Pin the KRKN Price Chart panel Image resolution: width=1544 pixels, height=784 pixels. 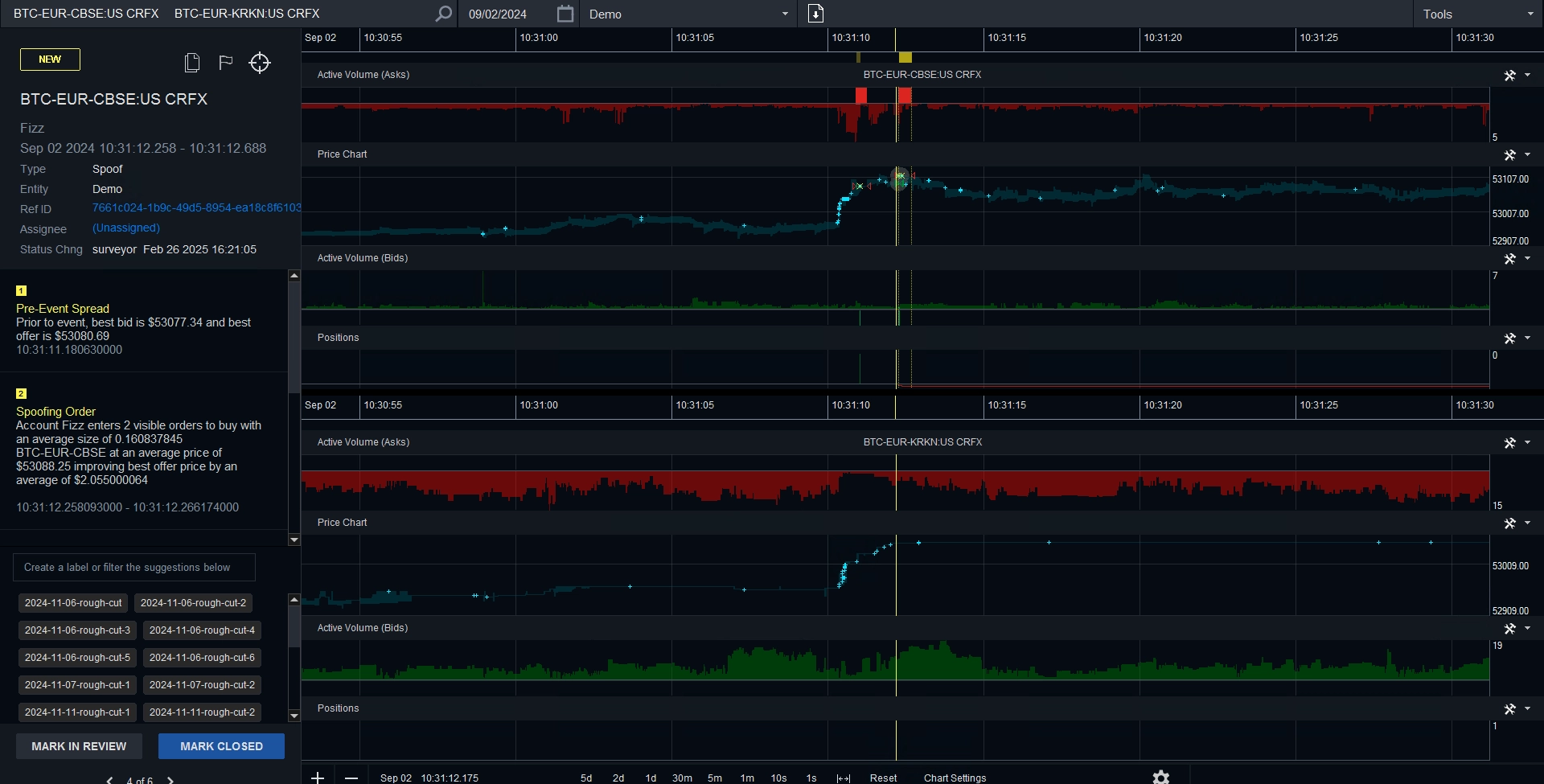point(1509,523)
